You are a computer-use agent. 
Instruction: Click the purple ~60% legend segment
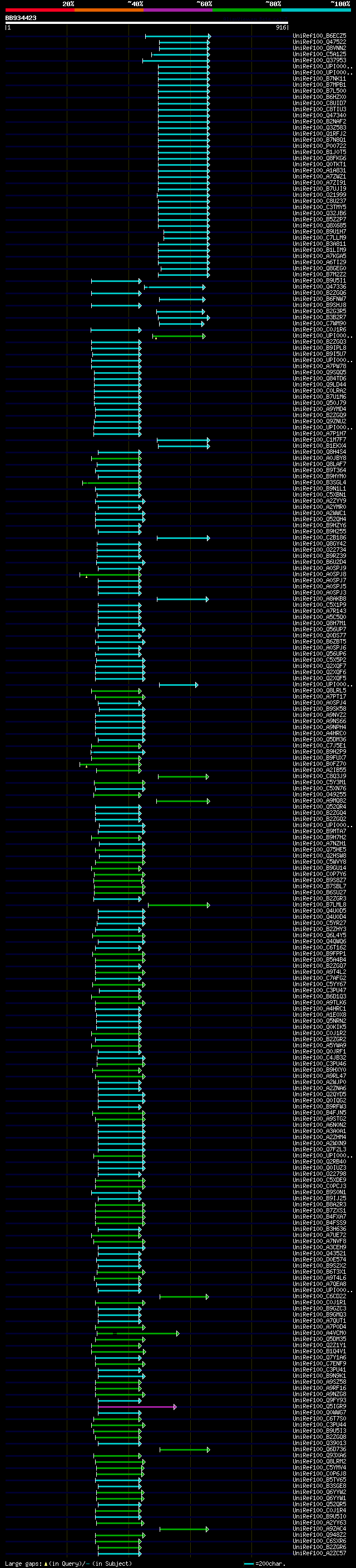(179, 10)
